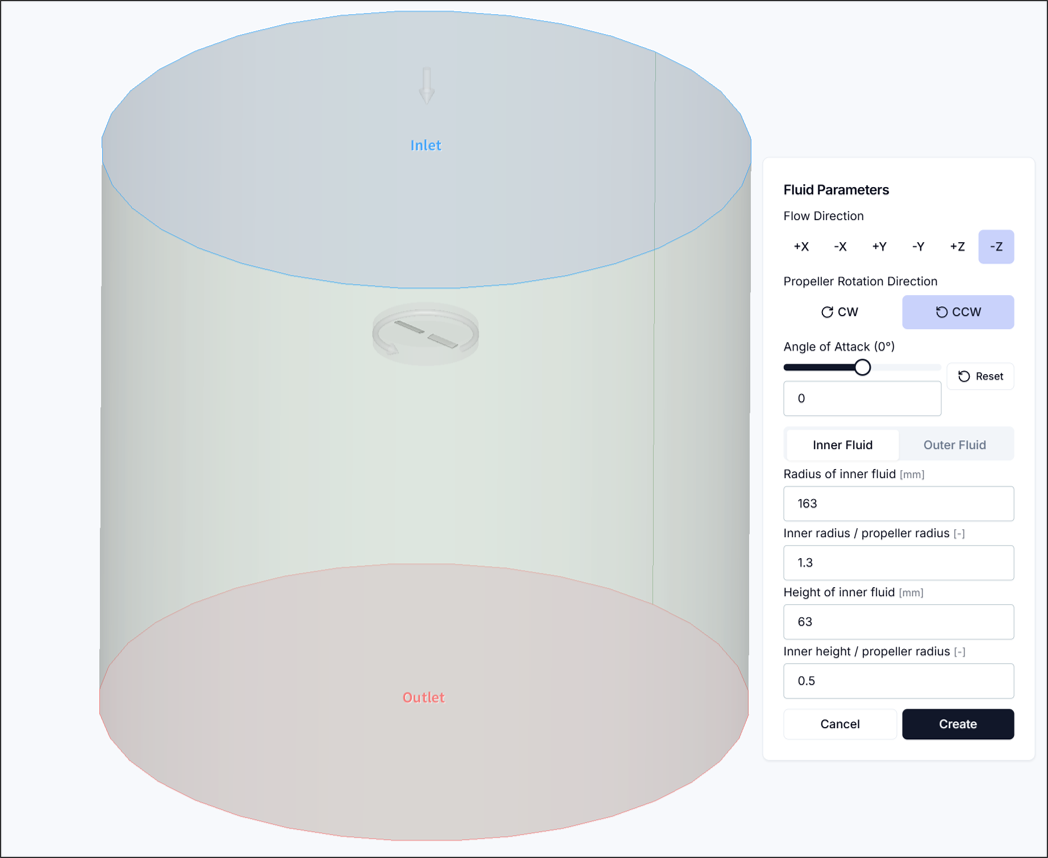Choose -Y flow direction

(918, 247)
